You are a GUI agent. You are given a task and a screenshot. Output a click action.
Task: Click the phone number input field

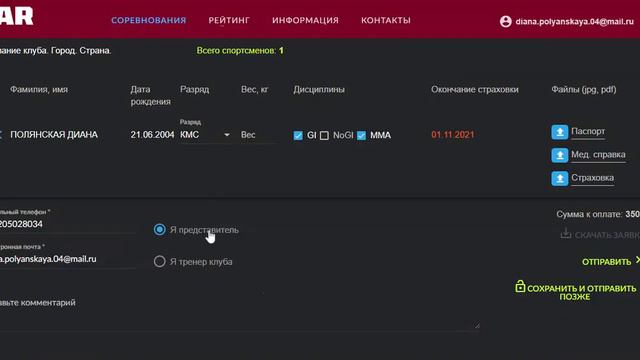coord(67,224)
